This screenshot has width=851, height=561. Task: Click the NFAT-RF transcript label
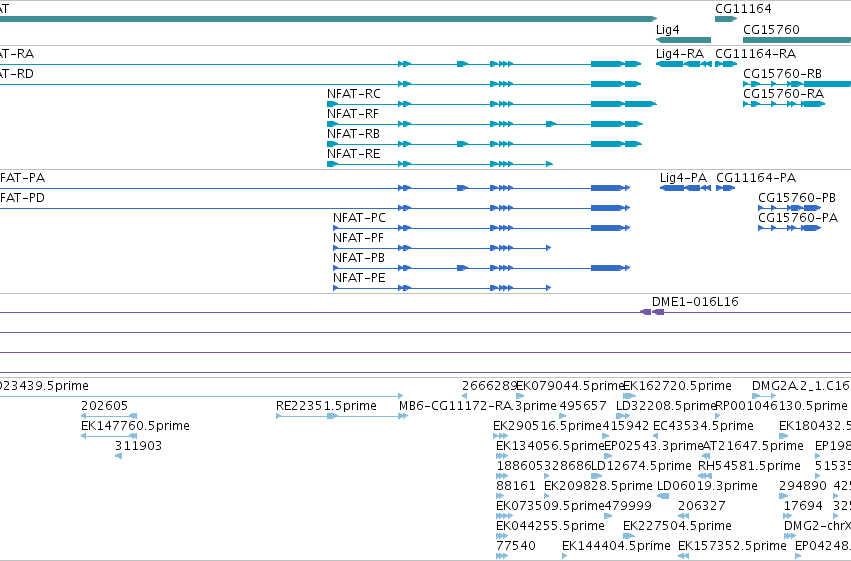click(353, 114)
